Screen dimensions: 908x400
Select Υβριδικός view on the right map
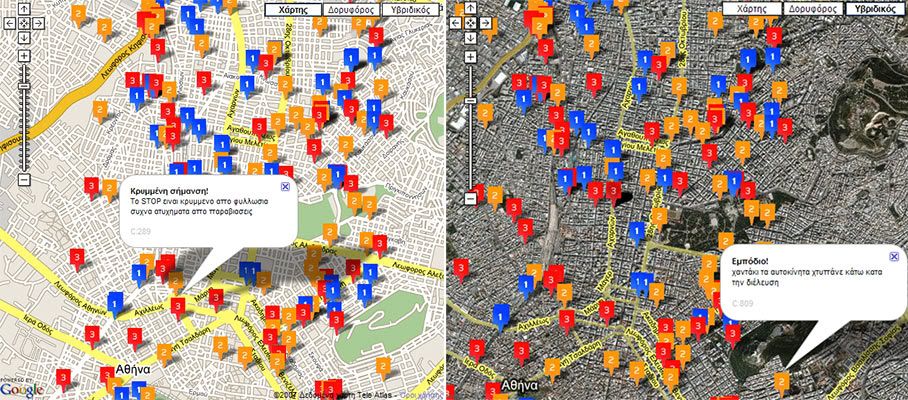click(x=874, y=9)
